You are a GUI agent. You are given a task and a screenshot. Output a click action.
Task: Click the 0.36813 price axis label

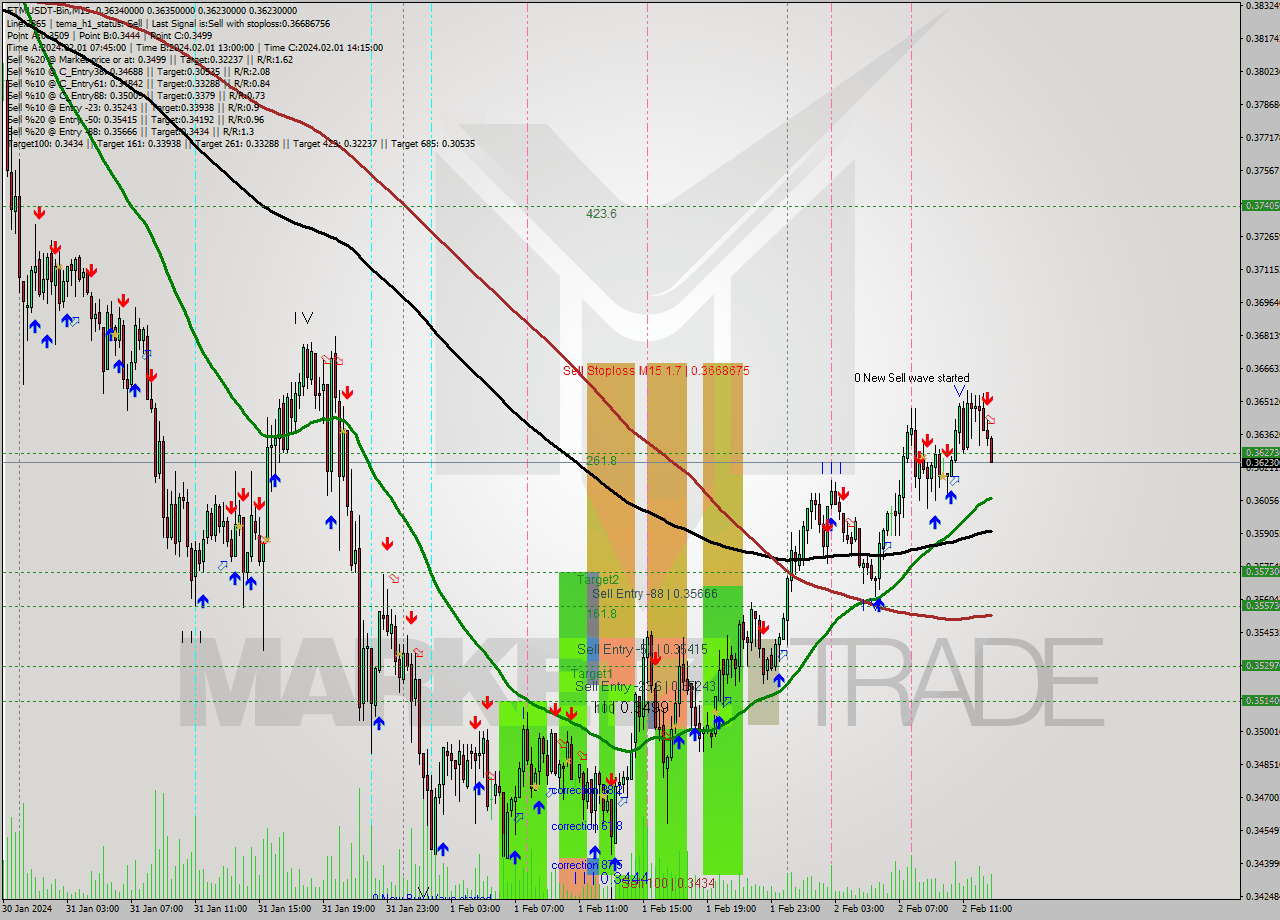pyautogui.click(x=1262, y=336)
